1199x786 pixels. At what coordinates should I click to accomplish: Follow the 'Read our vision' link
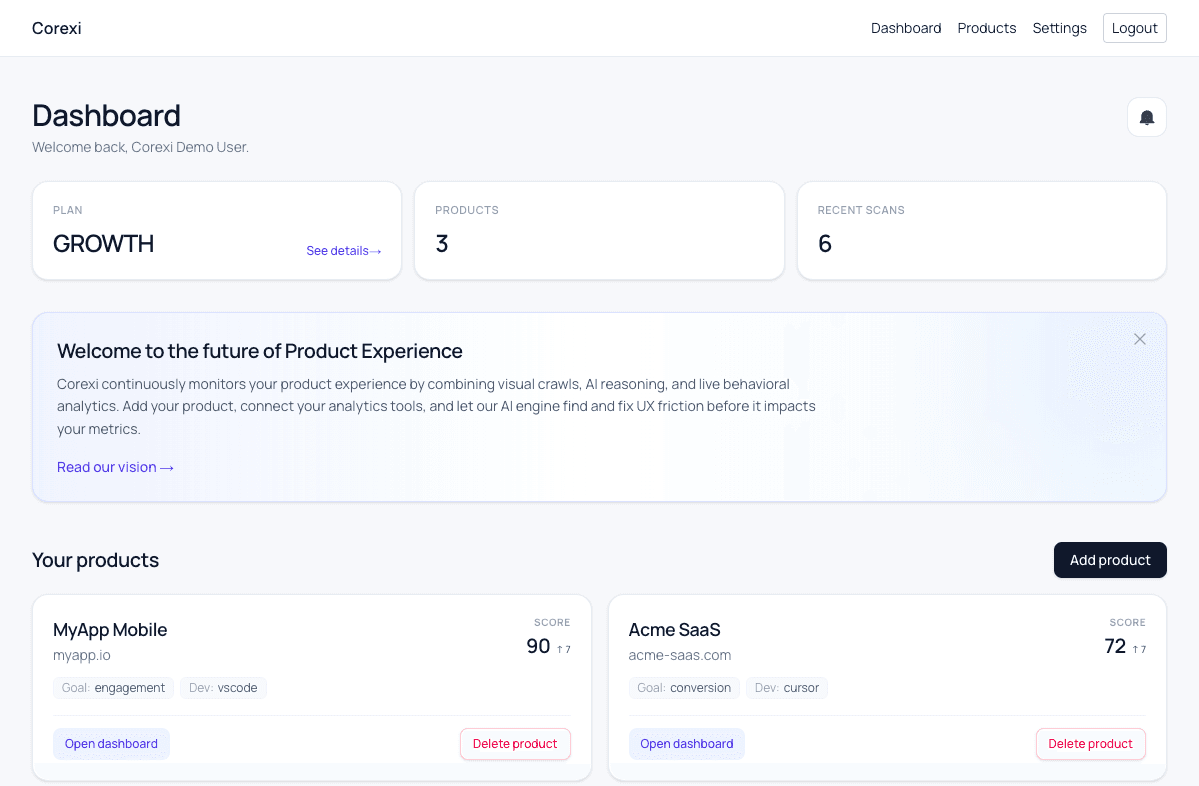[x=115, y=467]
